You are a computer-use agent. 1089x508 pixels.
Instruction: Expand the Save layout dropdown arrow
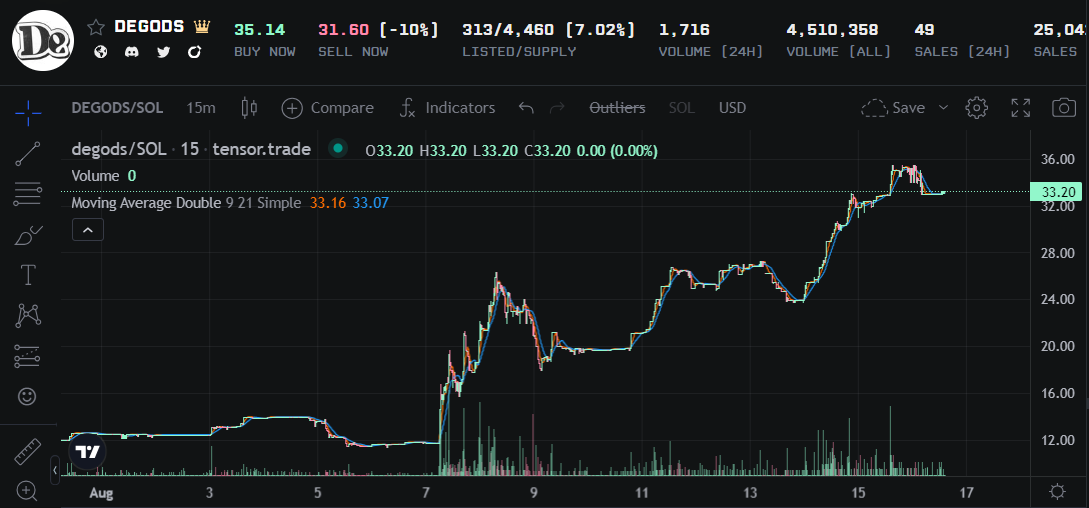pyautogui.click(x=943, y=108)
